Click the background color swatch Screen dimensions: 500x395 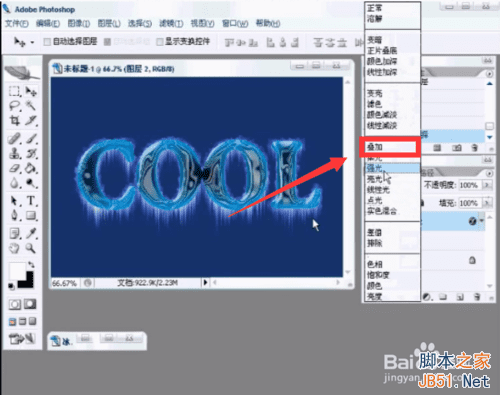point(29,283)
